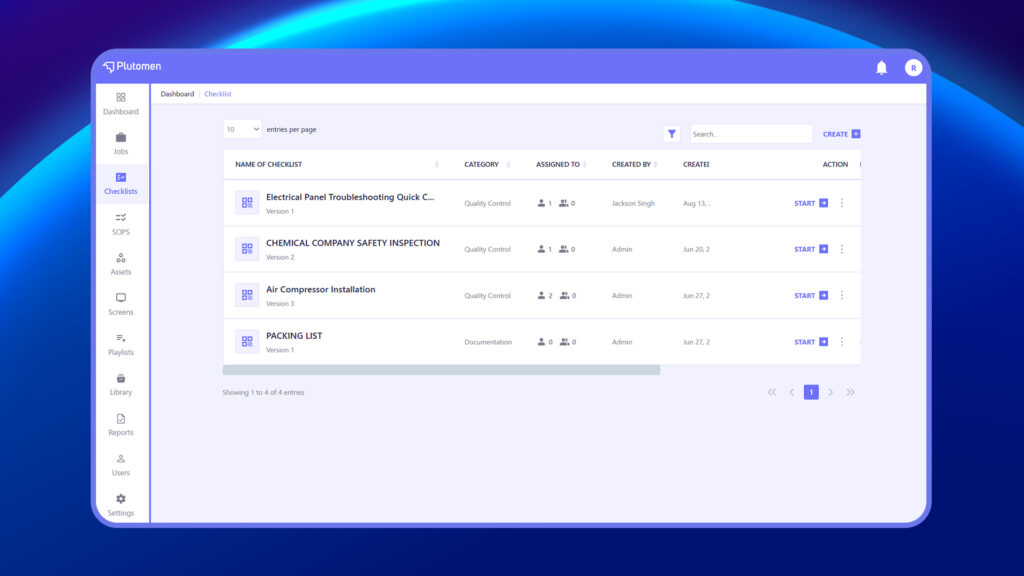Click the horizontal table scrollbar
1024x576 pixels.
pyautogui.click(x=441, y=370)
